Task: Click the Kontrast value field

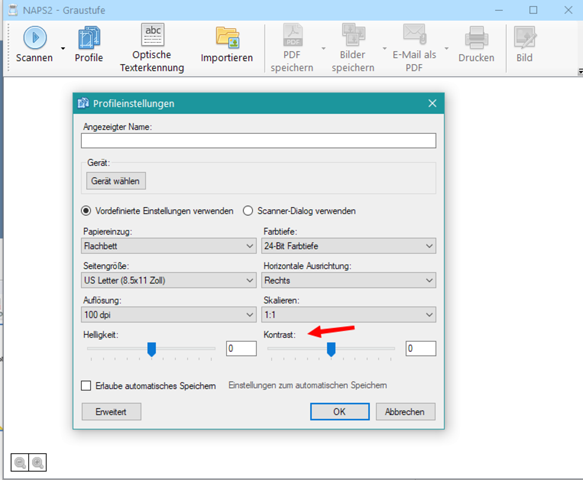Action: [x=421, y=349]
